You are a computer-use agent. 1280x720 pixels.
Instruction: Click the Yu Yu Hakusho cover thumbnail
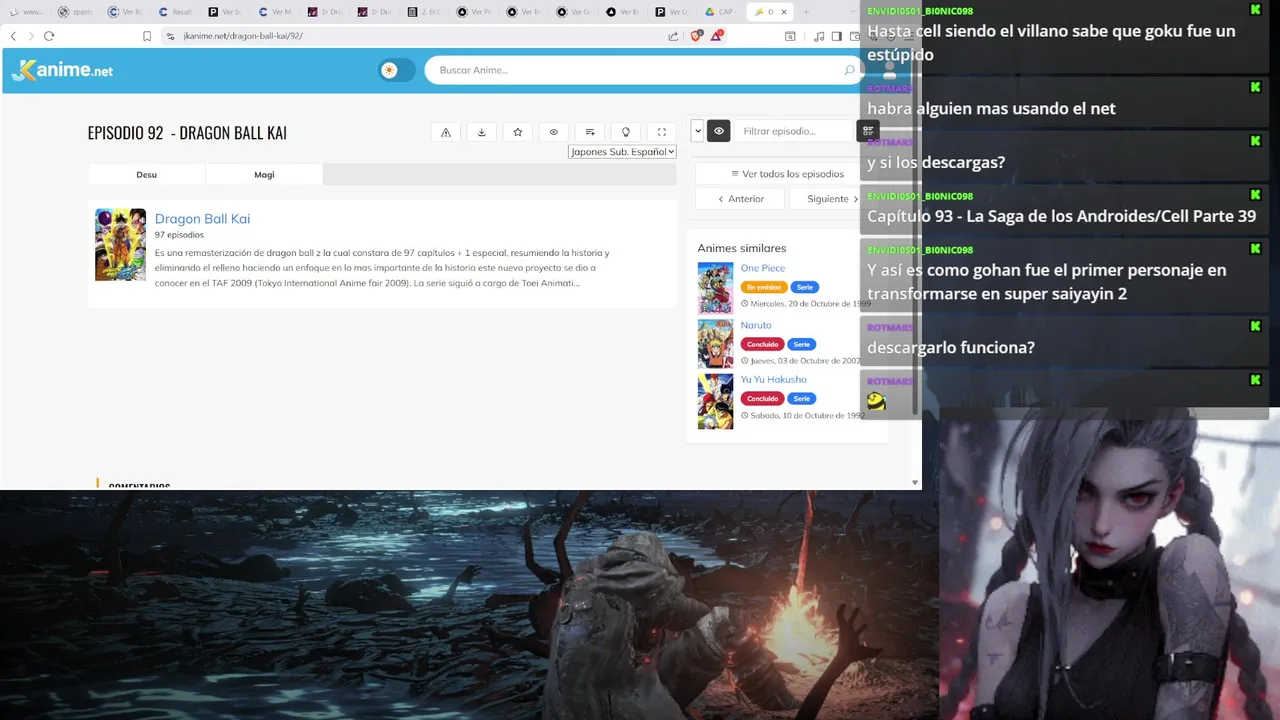pyautogui.click(x=715, y=401)
